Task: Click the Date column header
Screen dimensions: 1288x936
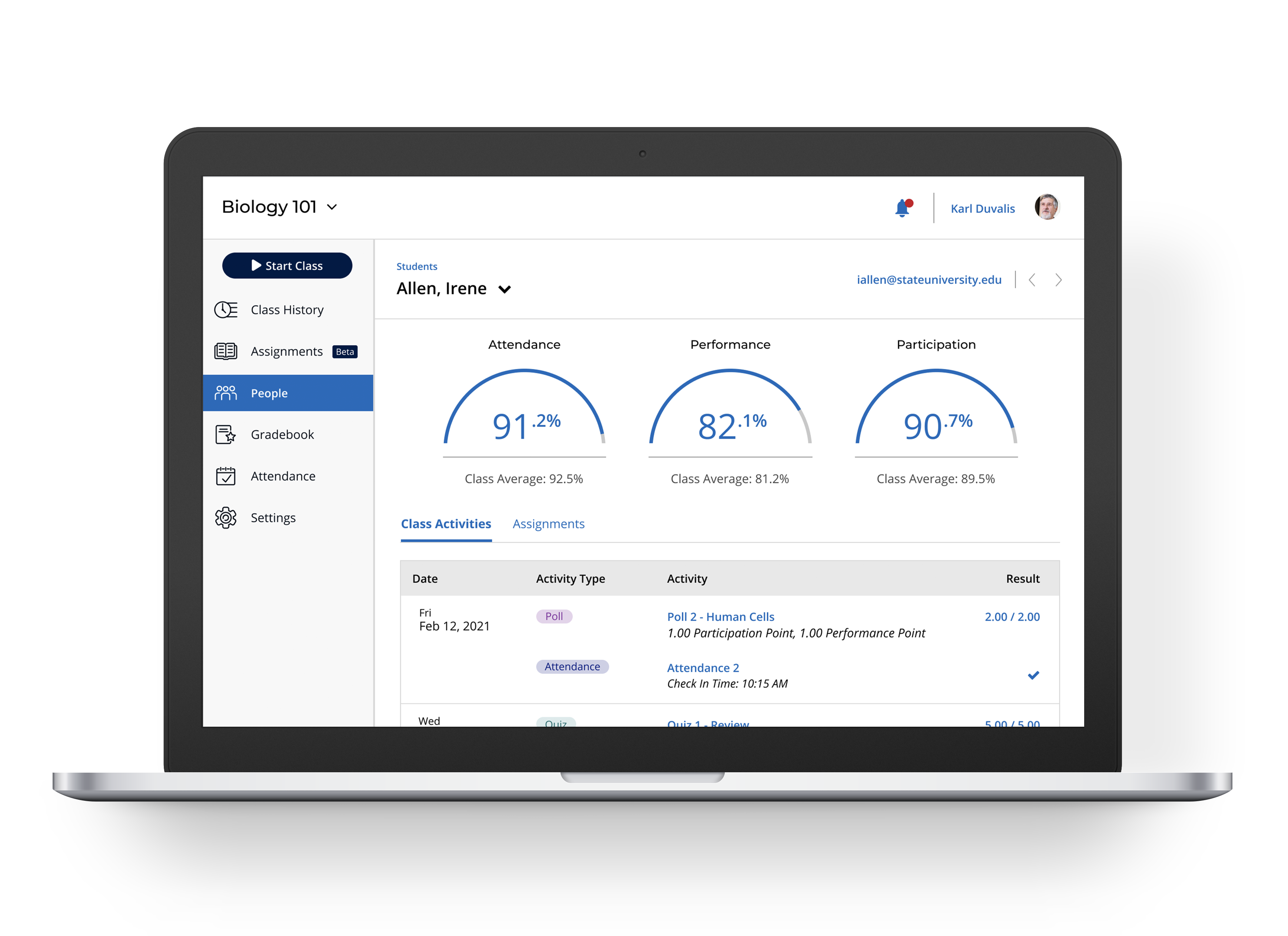Action: [425, 579]
